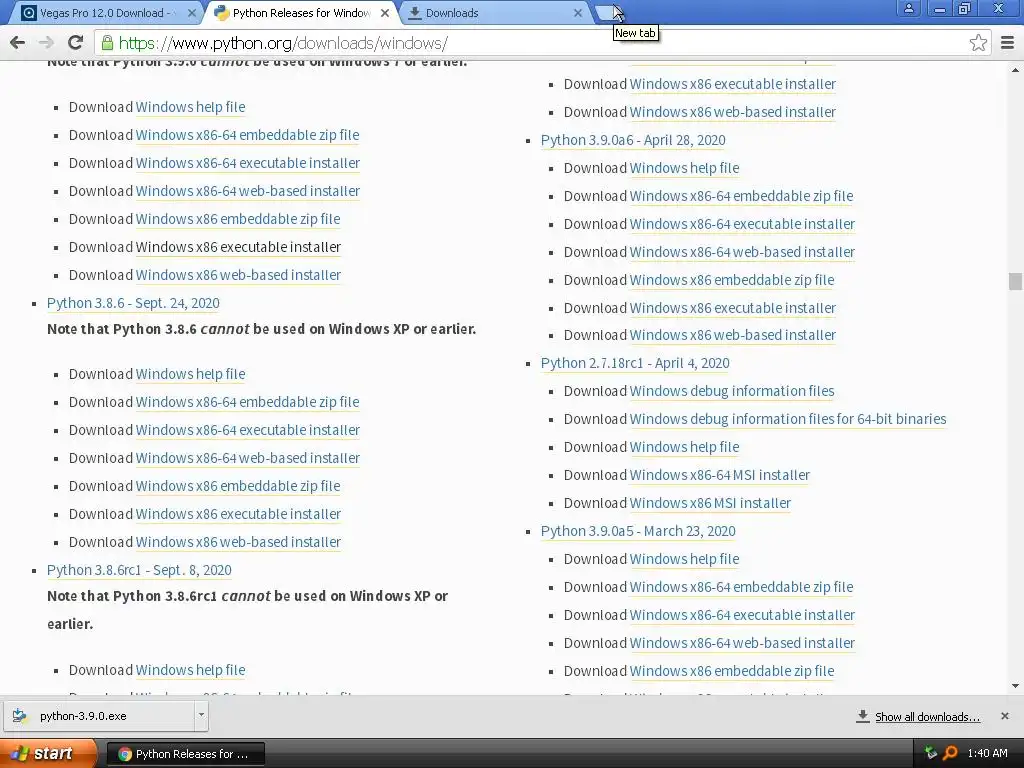The width and height of the screenshot is (1024, 768).
Task: Open Python 3.9.0a5 - March 23, 2020 link
Action: coord(638,532)
